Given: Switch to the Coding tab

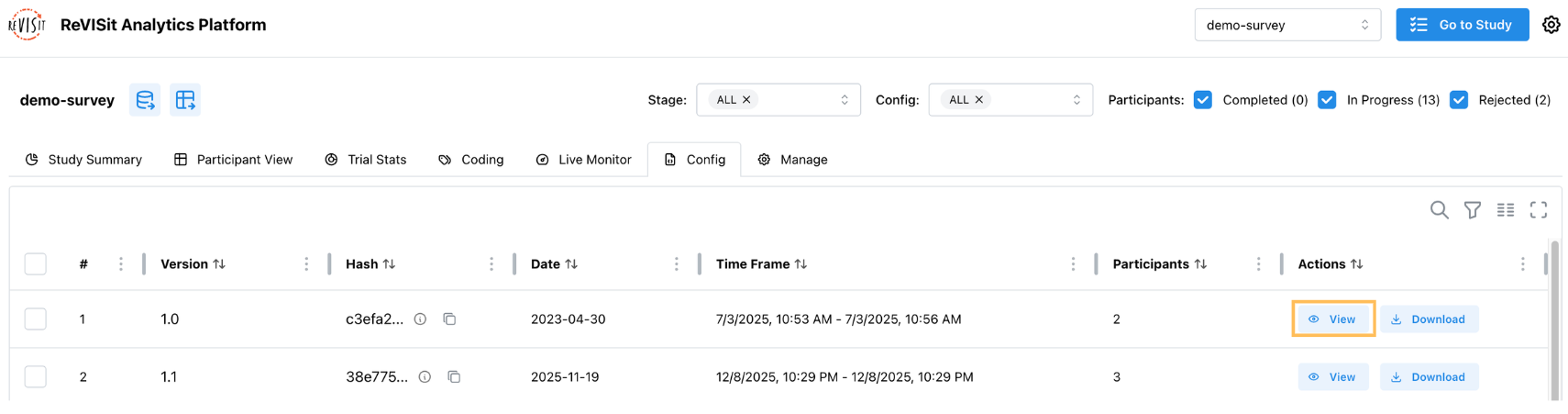Looking at the screenshot, I should 471,160.
